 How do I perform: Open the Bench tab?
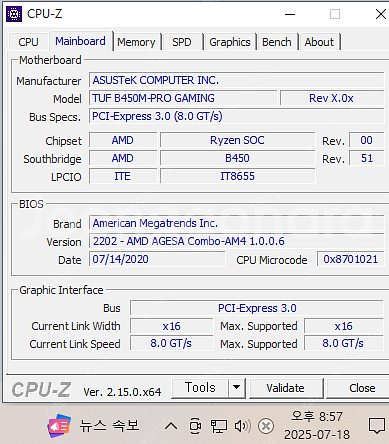(277, 42)
